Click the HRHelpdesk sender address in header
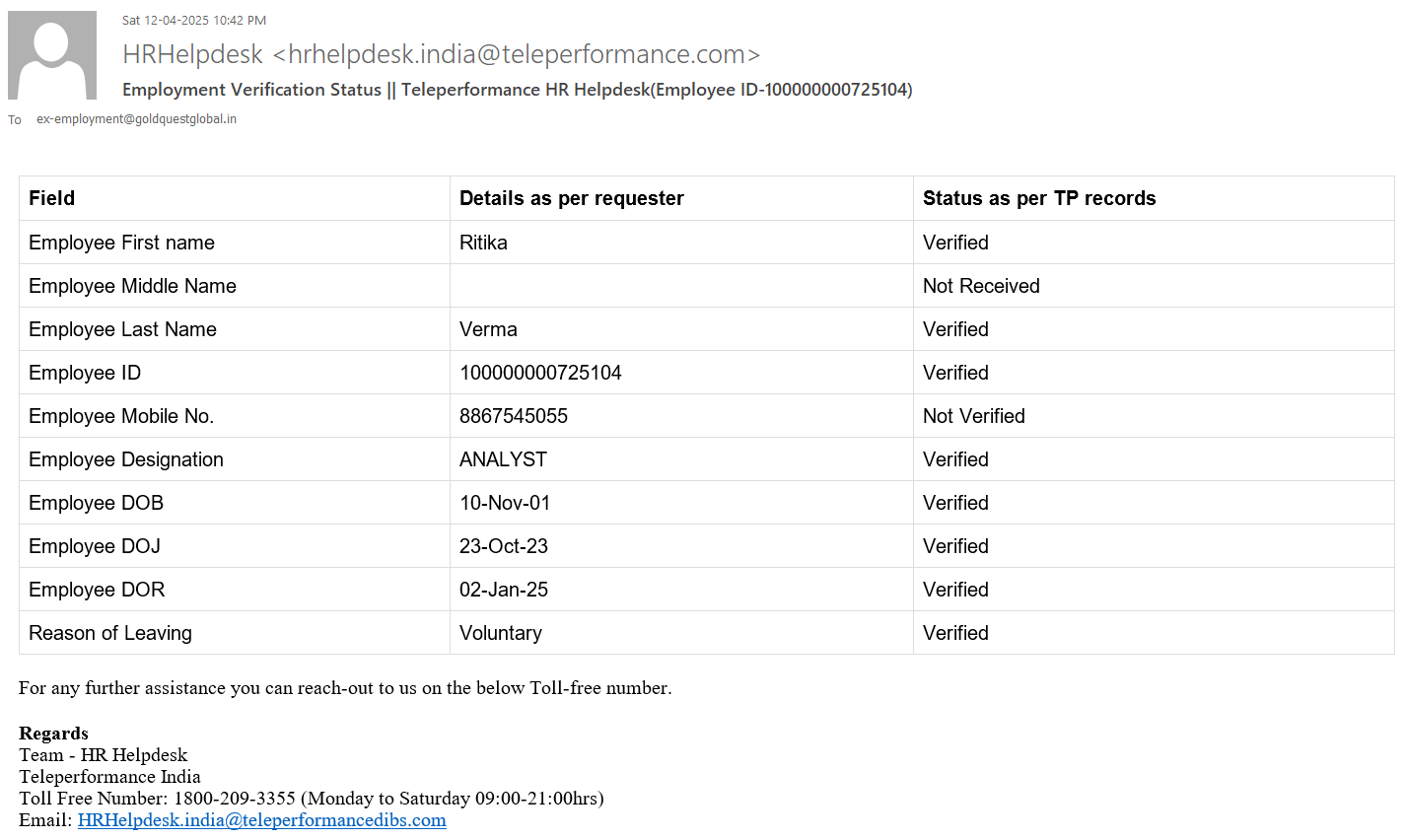Image resolution: width=1405 pixels, height=840 pixels. (441, 54)
